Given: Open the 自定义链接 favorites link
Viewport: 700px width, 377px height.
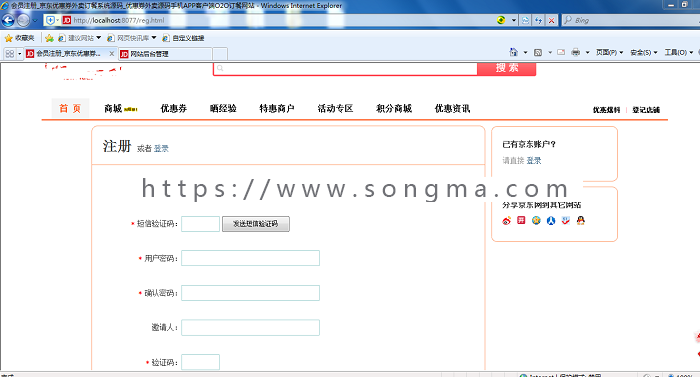Looking at the screenshot, I should pyautogui.click(x=183, y=38).
